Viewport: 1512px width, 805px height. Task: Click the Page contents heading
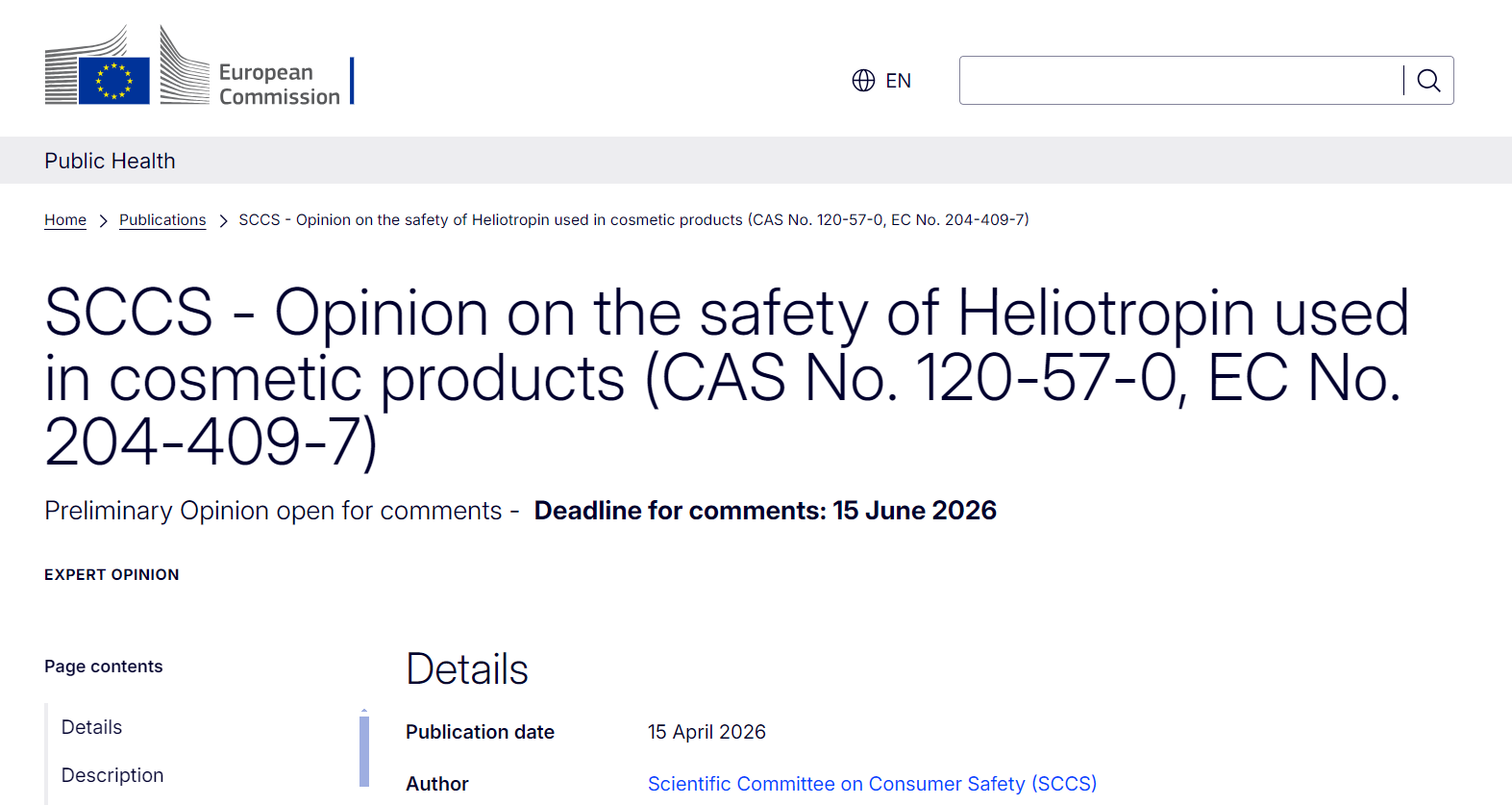point(104,667)
